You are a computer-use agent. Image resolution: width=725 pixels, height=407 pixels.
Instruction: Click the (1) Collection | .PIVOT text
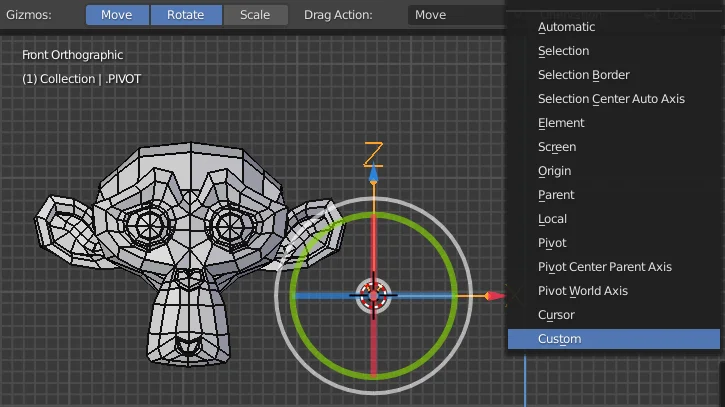pos(81,79)
